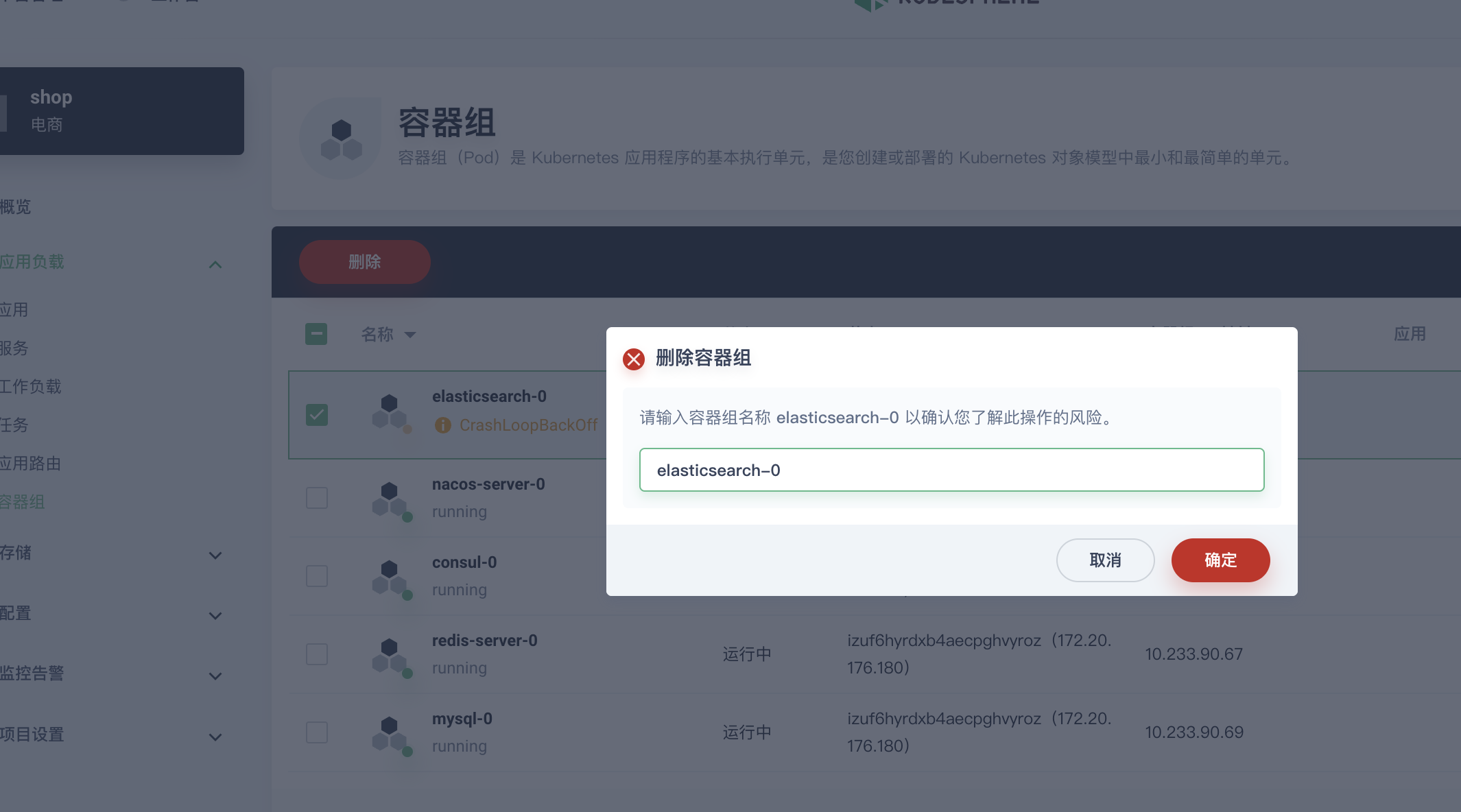Open 服务 in the sidebar
Screen dimensions: 1461x812
[14, 348]
